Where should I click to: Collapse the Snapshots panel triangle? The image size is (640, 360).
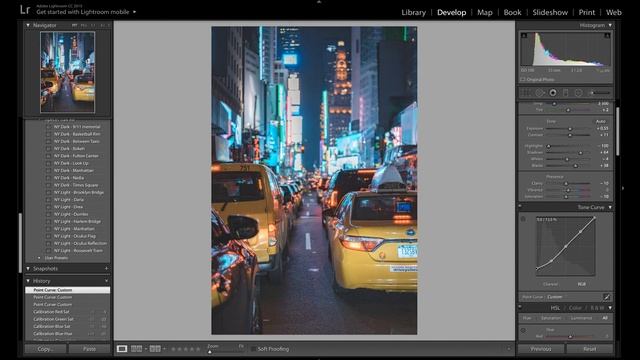tap(28, 269)
